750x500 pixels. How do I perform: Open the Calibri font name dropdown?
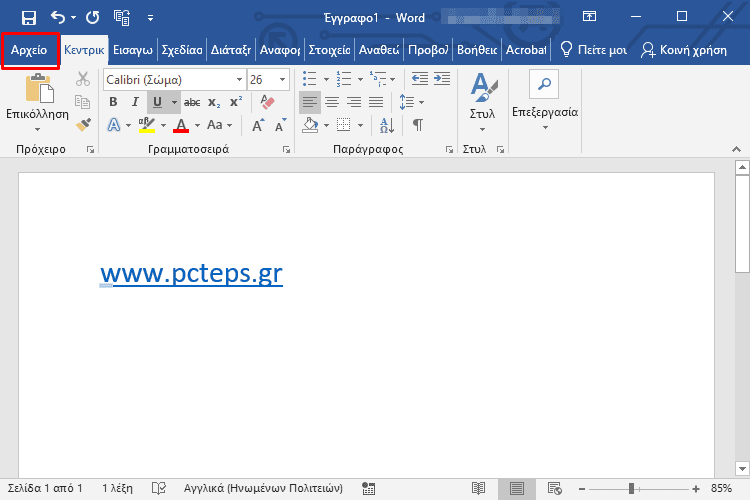pyautogui.click(x=239, y=79)
